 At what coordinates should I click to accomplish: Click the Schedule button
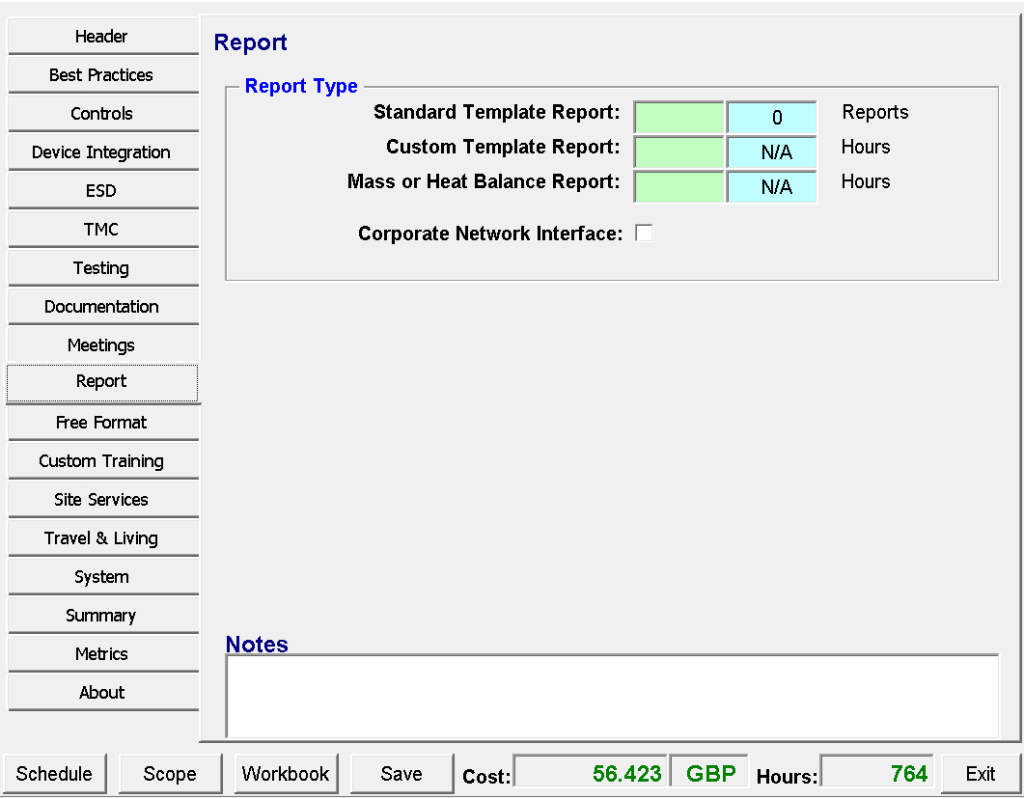coord(55,774)
